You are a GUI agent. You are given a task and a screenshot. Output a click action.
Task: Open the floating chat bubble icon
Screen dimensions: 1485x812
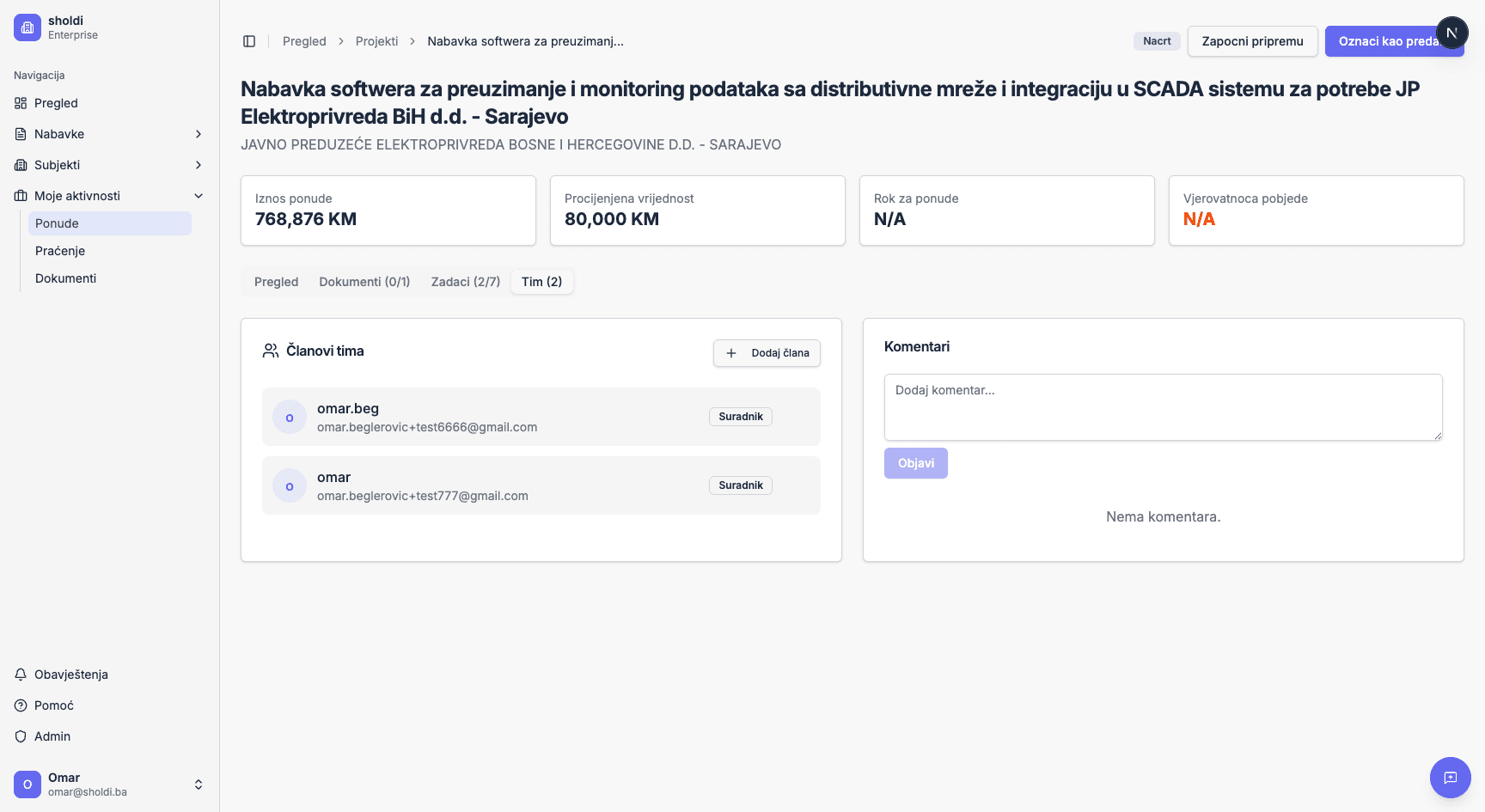(1451, 778)
